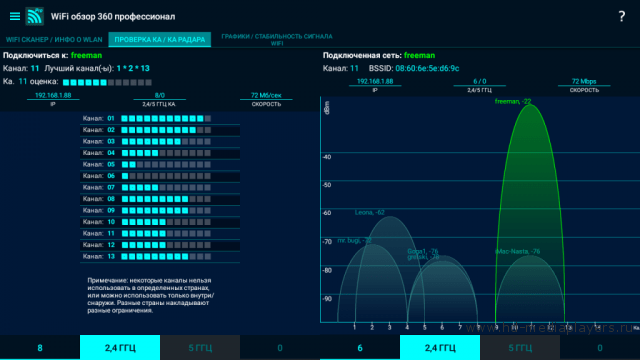Click Канал 13 rating row
Screen dimensions: 640x360
[x=160, y=256]
